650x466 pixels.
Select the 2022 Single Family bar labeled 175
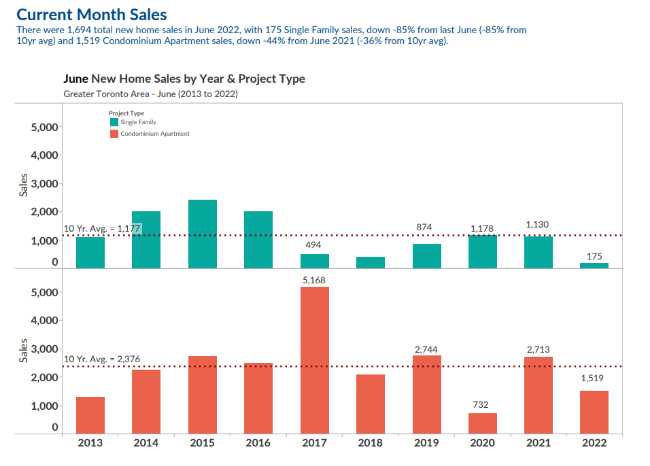point(594,265)
